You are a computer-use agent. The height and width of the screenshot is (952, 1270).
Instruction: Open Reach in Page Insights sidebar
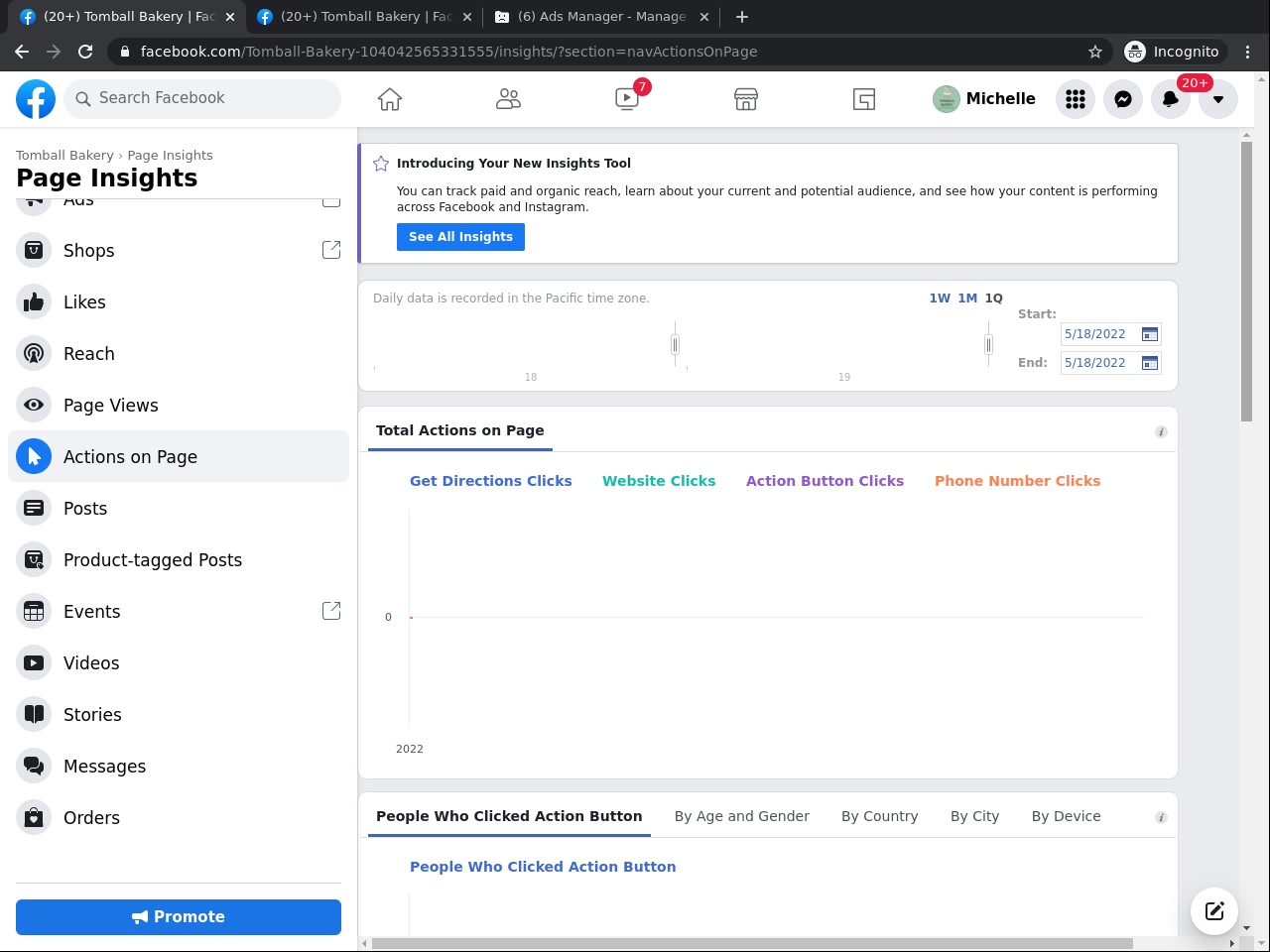pos(179,354)
